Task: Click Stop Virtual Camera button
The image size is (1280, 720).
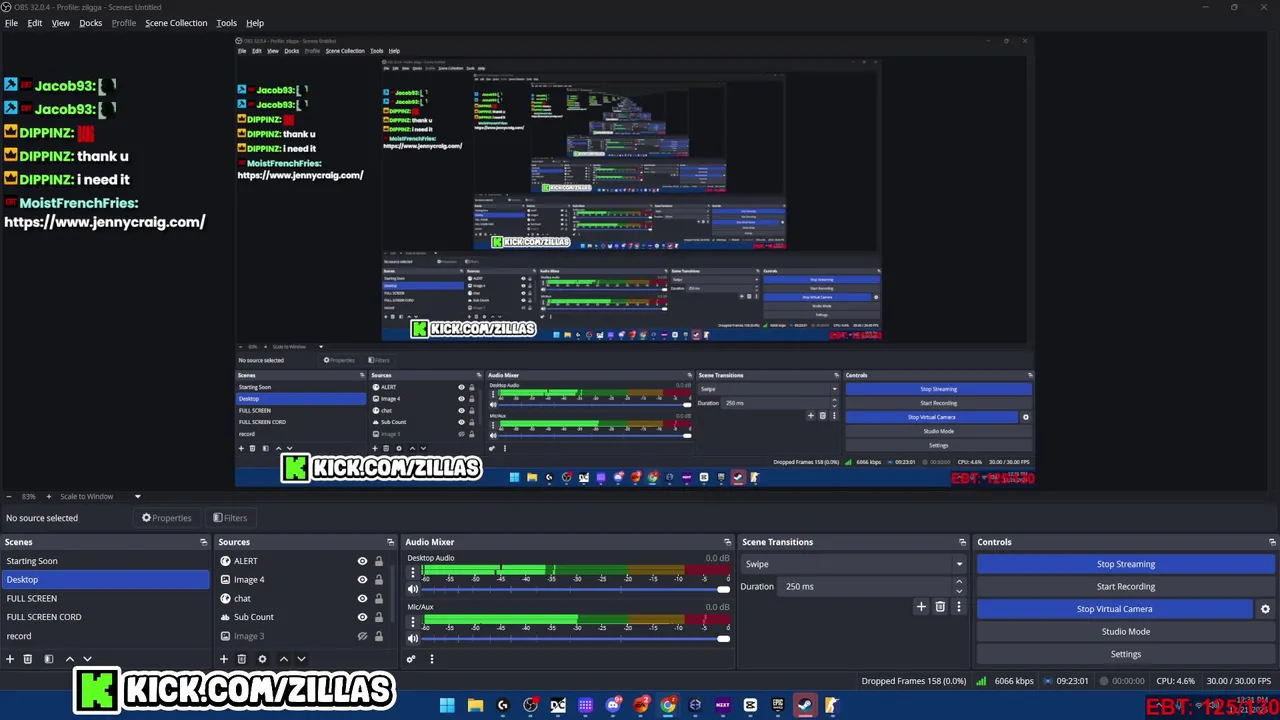Action: [x=1114, y=609]
